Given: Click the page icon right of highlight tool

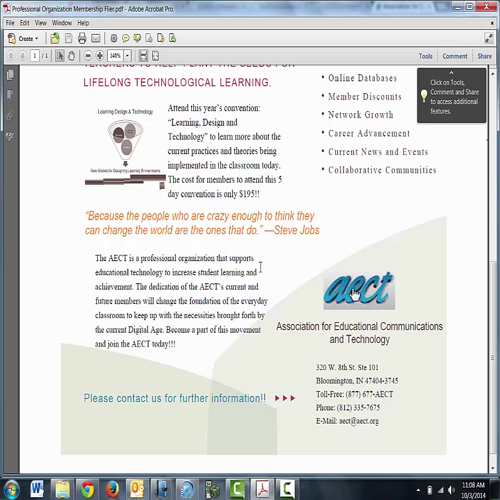Looking at the screenshot, I should (x=149, y=39).
